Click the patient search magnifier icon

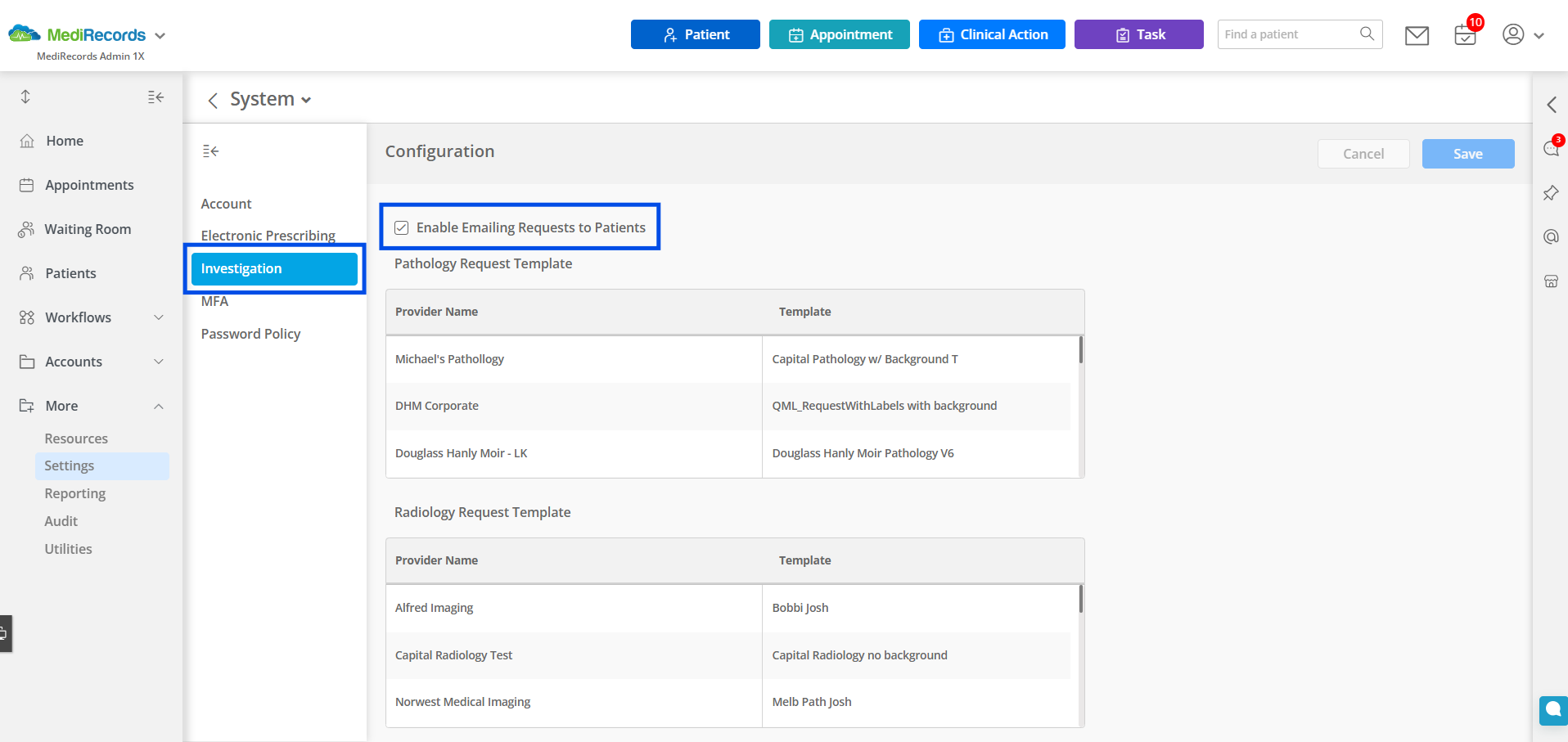point(1367,34)
